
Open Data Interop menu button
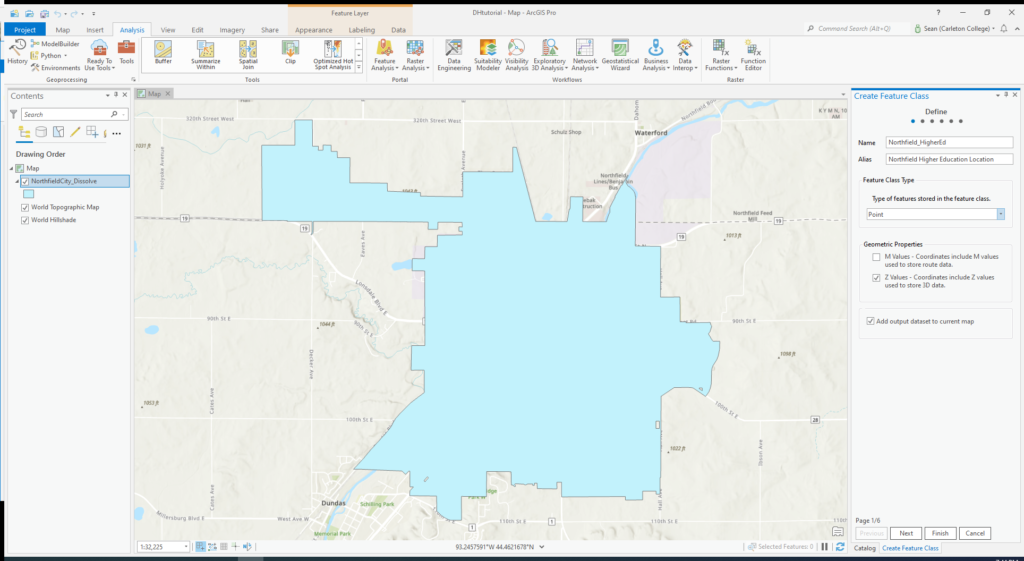click(684, 55)
